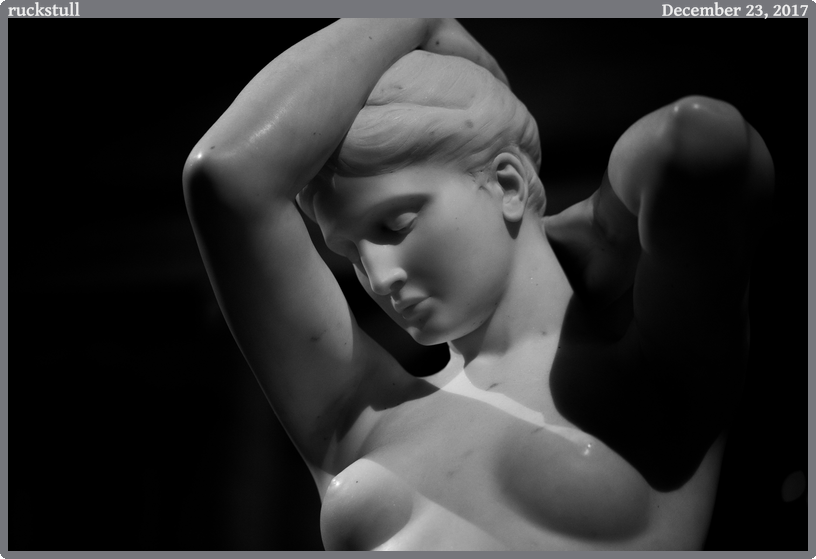This screenshot has height=559, width=816.
Task: Click the "ruckstull" title text
Action: click(44, 10)
